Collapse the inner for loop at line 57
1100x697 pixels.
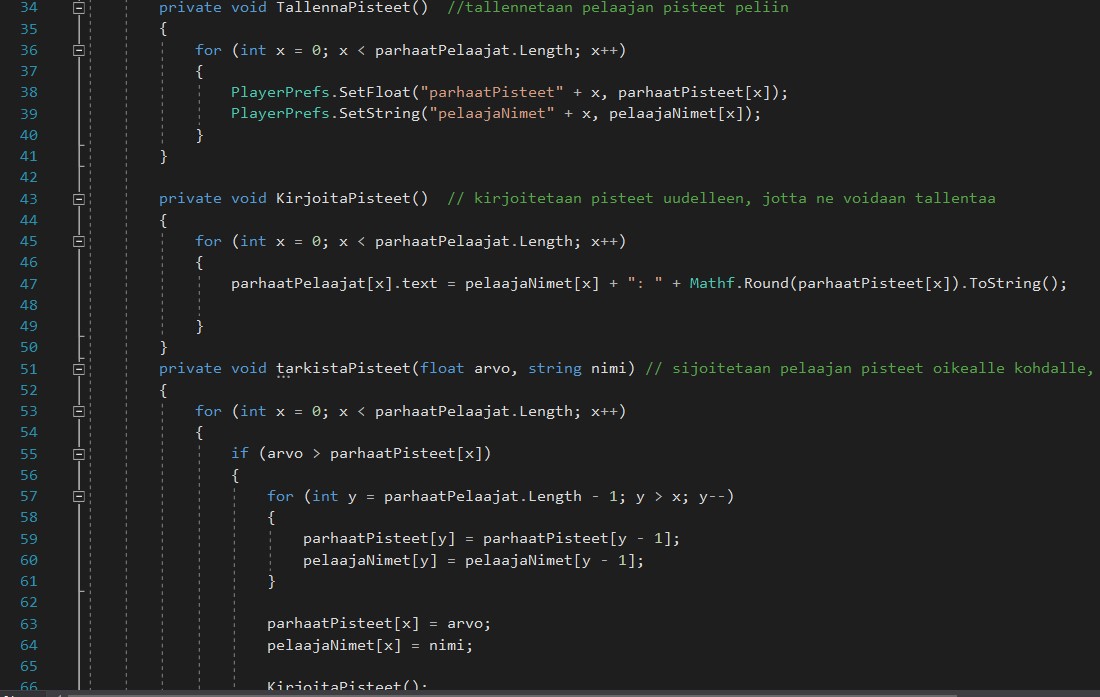[x=79, y=496]
